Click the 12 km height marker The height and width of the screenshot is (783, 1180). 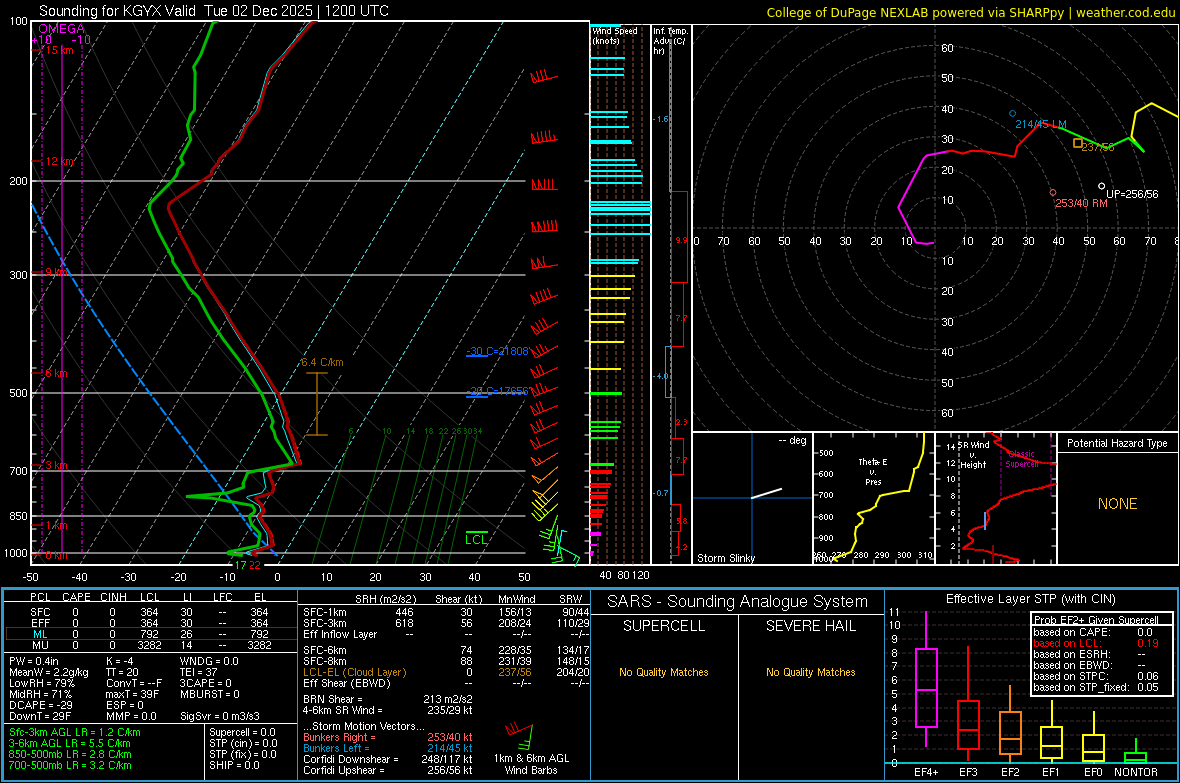point(57,161)
